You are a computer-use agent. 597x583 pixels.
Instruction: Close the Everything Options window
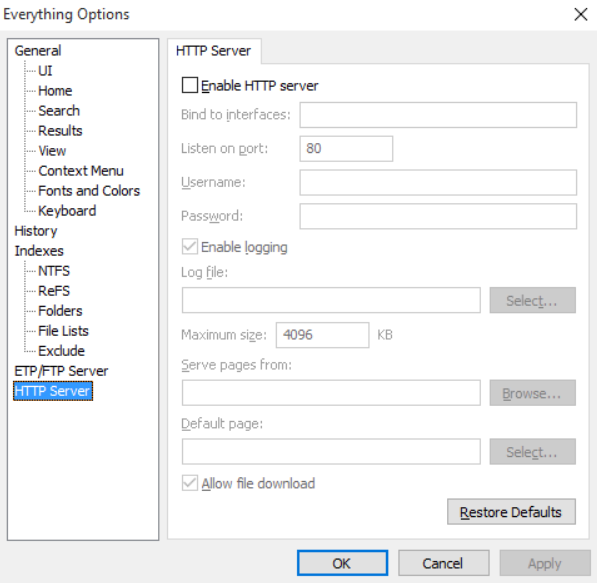[581, 15]
